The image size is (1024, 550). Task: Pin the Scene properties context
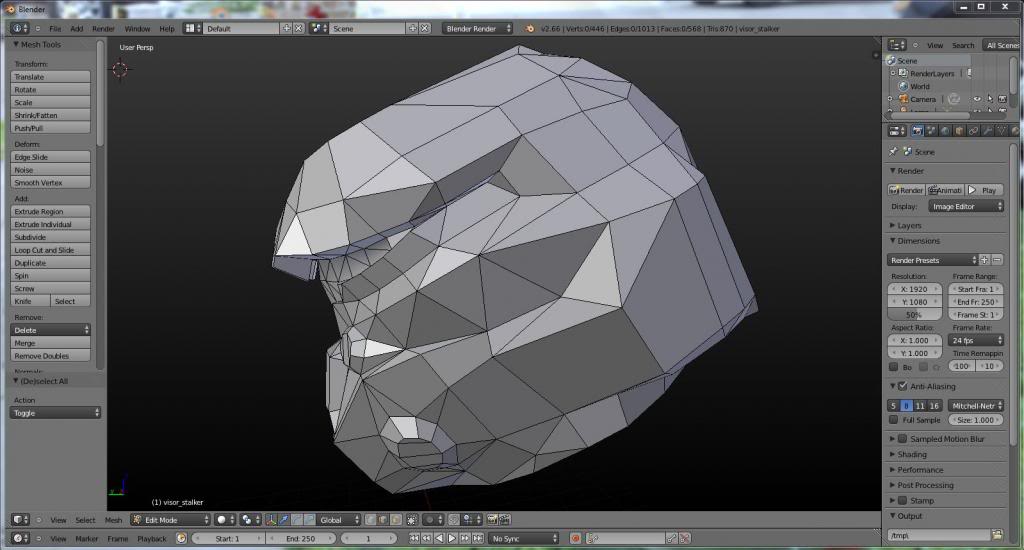[x=893, y=152]
